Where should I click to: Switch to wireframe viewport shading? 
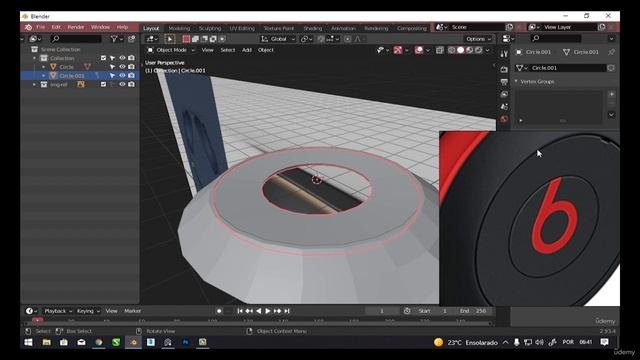tap(451, 50)
